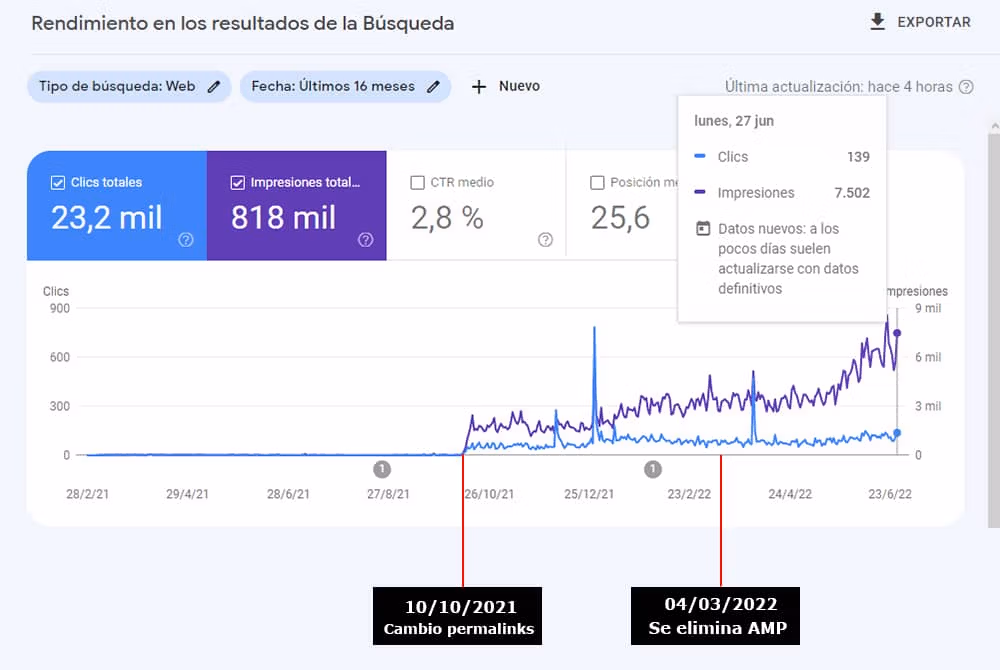
Task: Click the Exportar download icon
Action: coord(878,22)
